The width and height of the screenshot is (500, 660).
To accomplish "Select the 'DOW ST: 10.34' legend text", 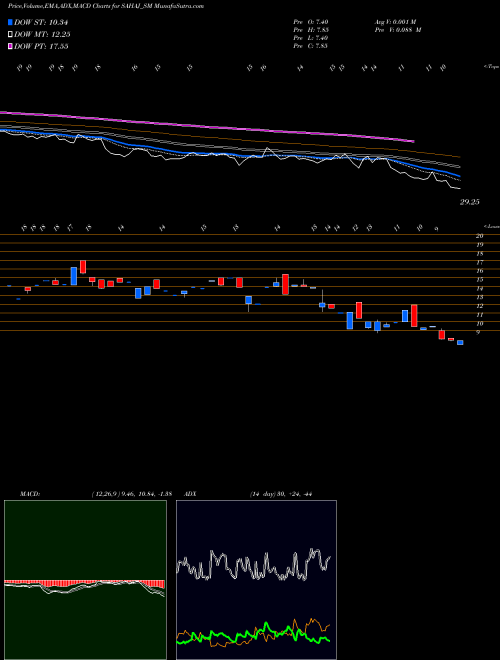I will tap(41, 22).
